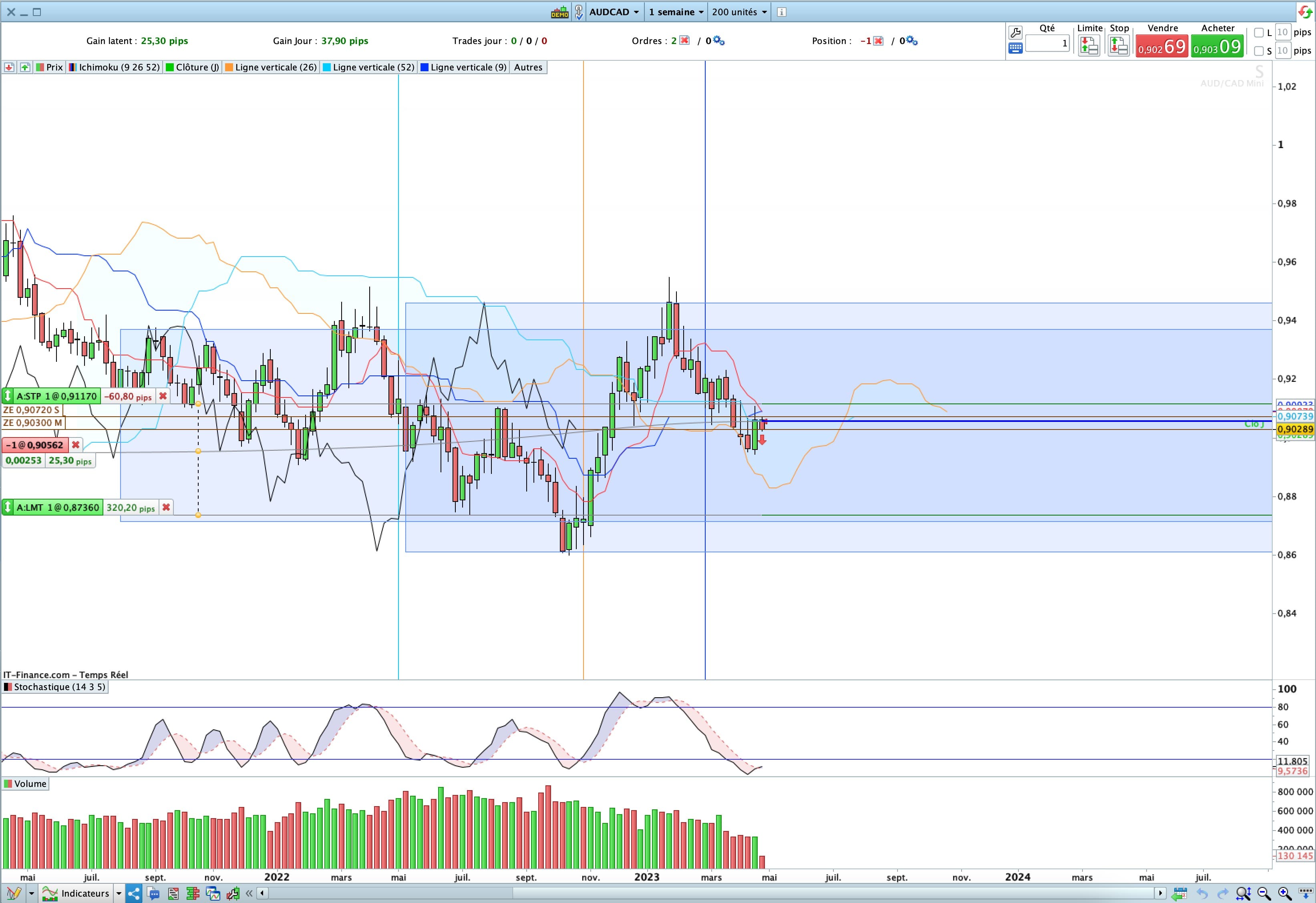Click the Limite order icon
Screen dimensions: 1316x903
[1089, 45]
